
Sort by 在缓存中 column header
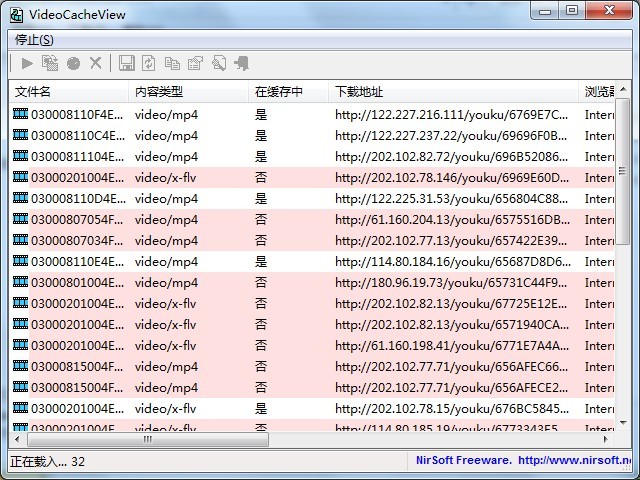pos(287,92)
